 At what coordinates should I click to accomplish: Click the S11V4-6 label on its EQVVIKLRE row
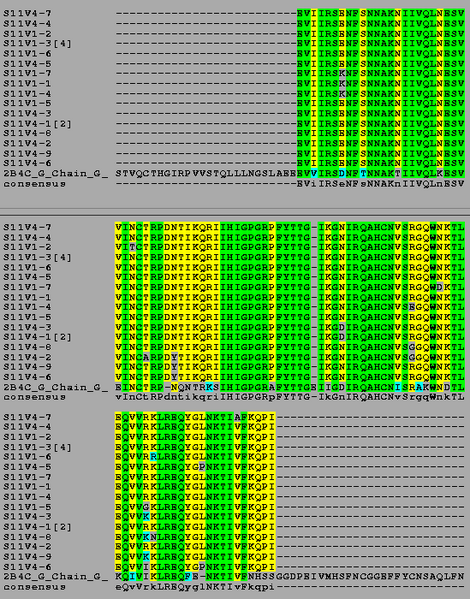coord(28,567)
